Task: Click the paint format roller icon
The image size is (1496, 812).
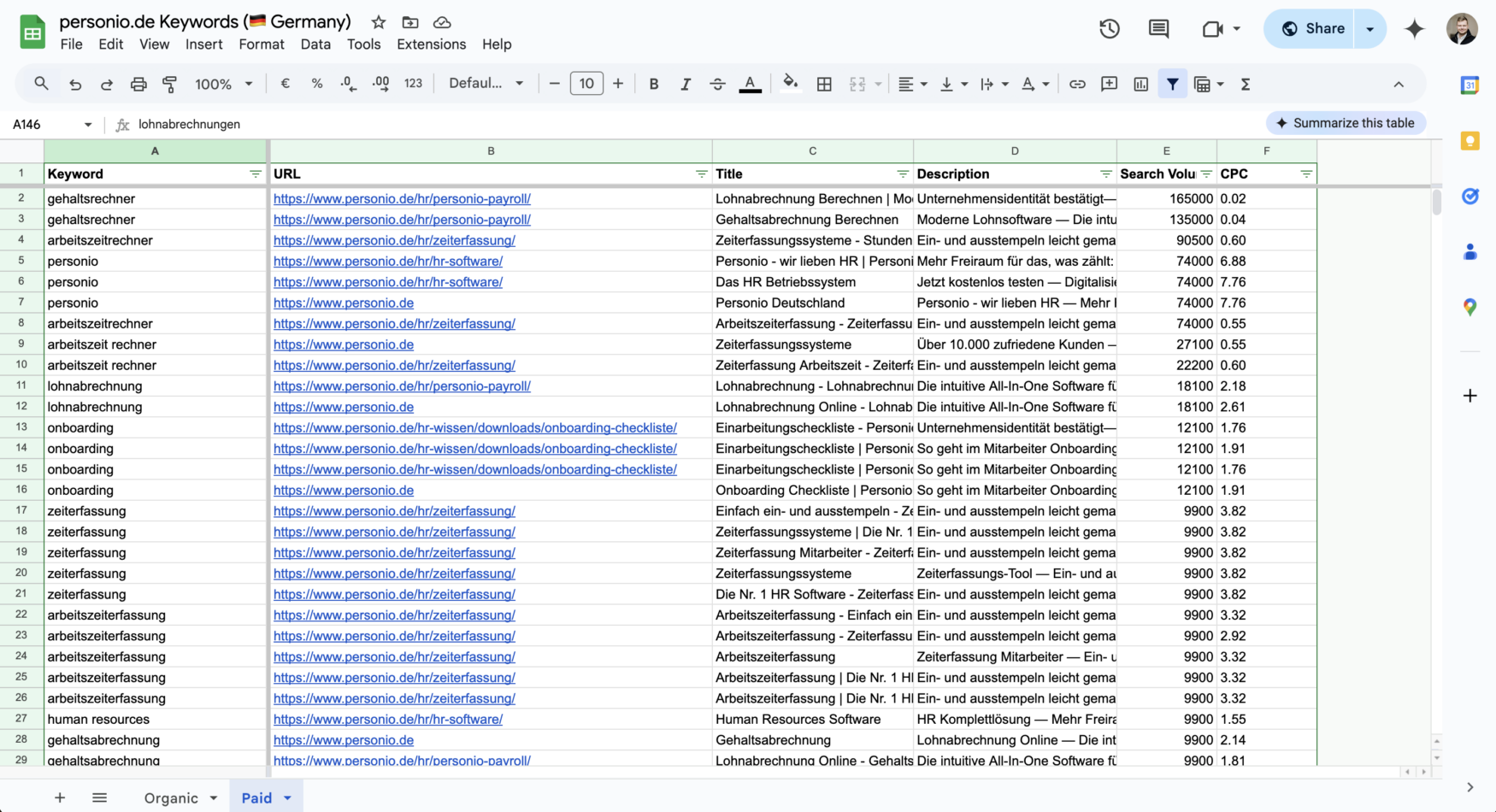Action: [x=169, y=84]
